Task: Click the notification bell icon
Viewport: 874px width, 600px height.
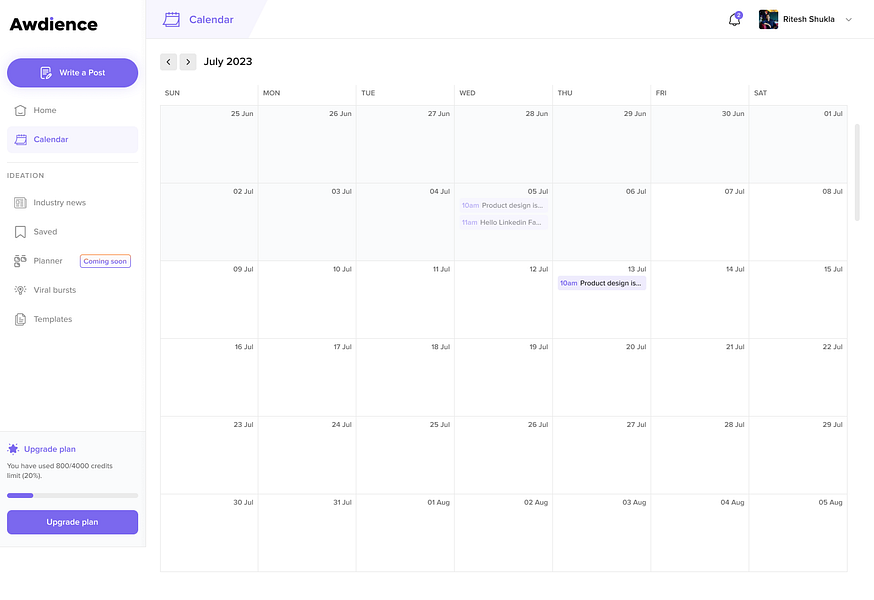Action: (735, 20)
